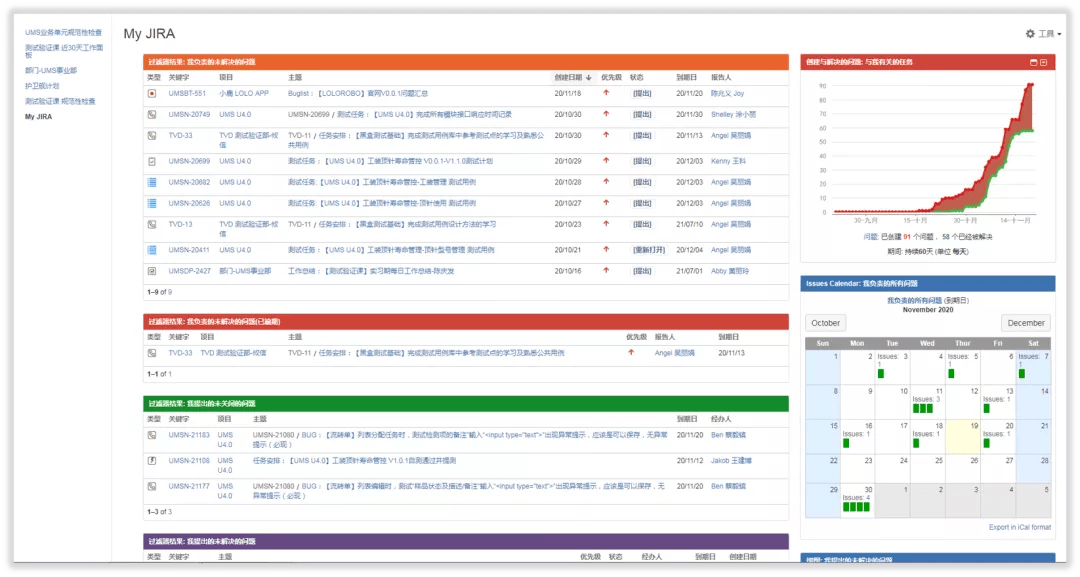Maximize the created vs resolved chart gadget

point(1033,62)
